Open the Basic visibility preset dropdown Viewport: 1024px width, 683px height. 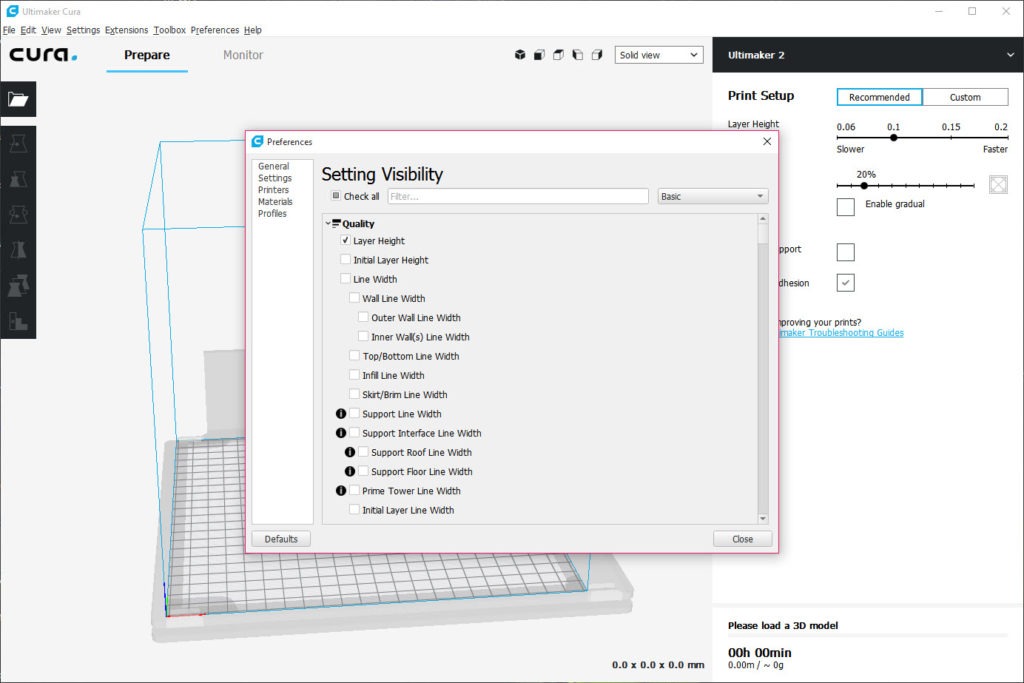[x=712, y=196]
